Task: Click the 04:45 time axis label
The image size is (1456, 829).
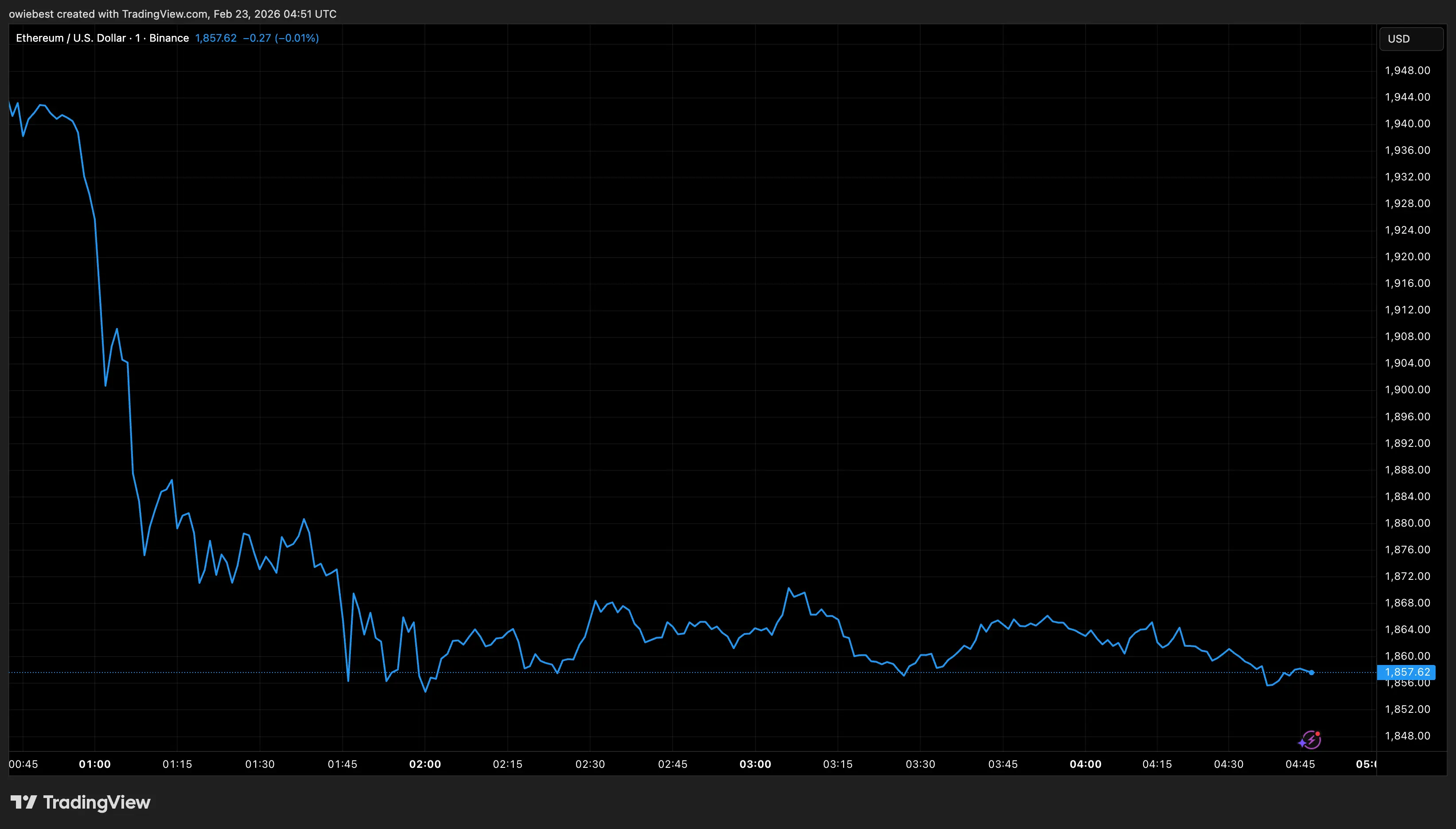Action: pos(1300,764)
